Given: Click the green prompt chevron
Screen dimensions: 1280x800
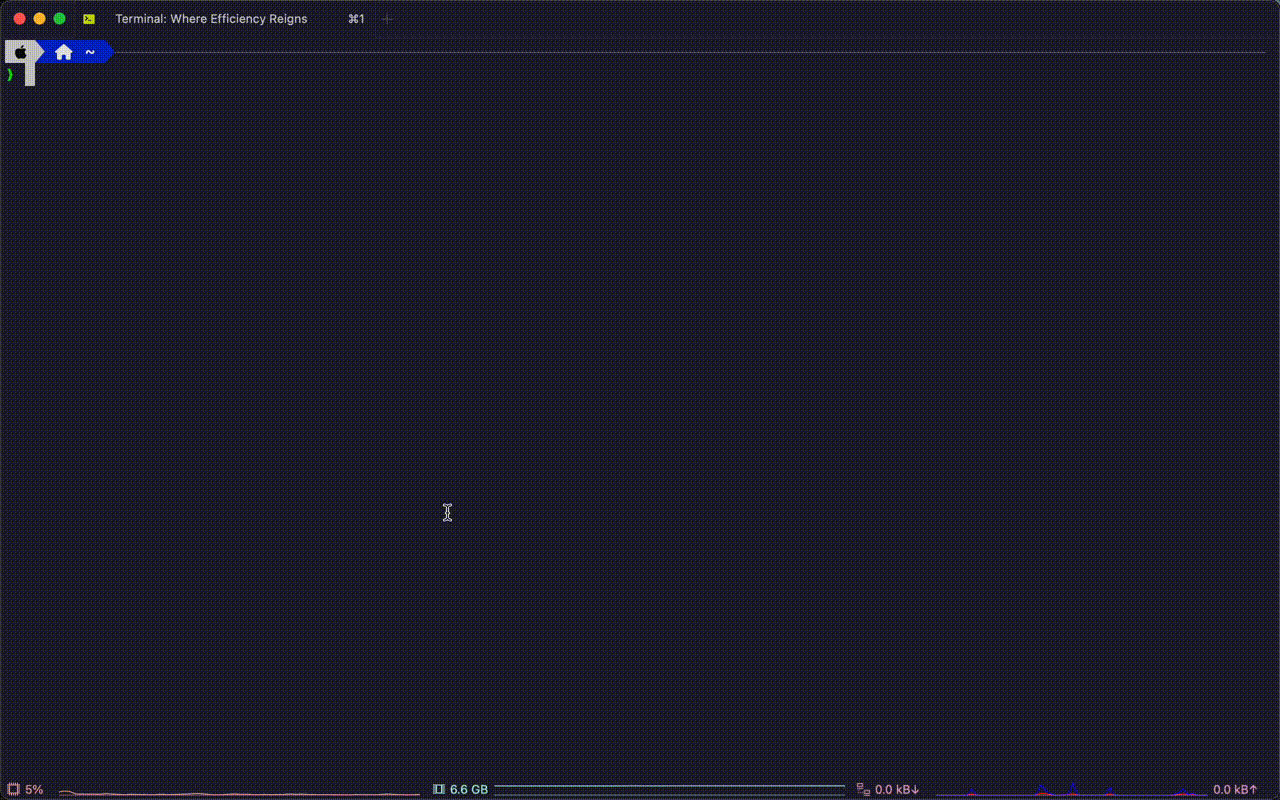Looking at the screenshot, I should click(x=10, y=75).
